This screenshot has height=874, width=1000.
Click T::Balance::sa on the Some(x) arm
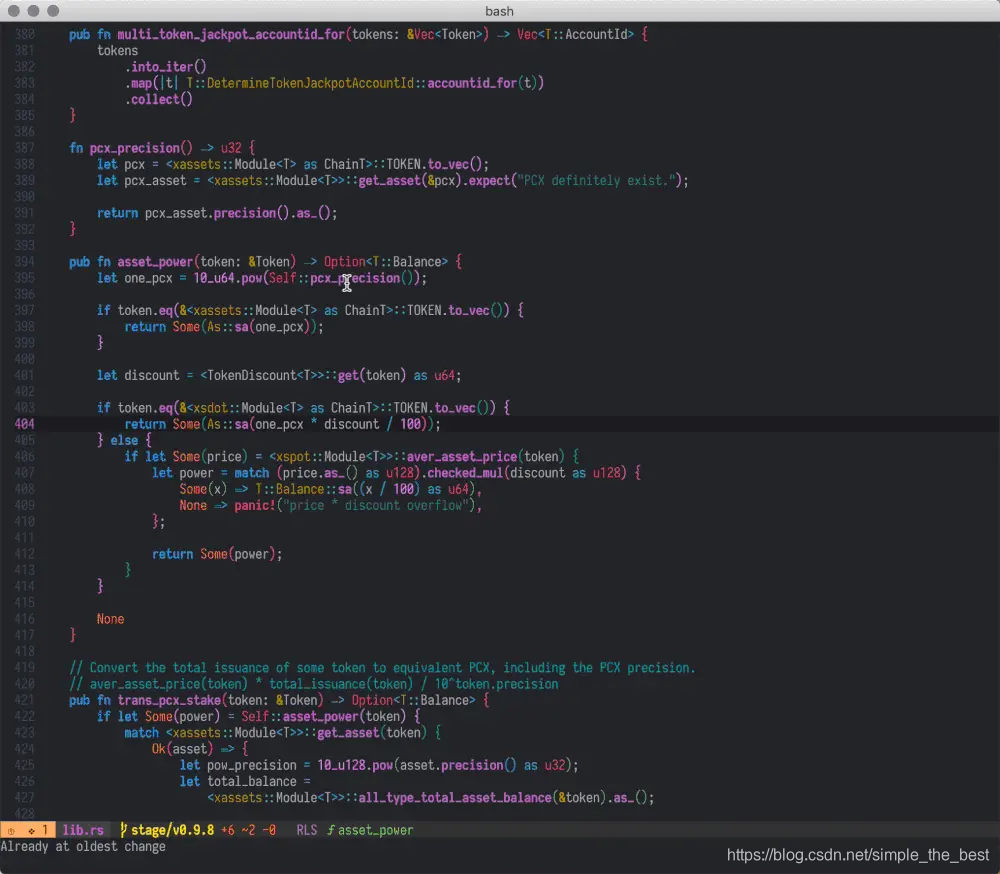point(304,489)
